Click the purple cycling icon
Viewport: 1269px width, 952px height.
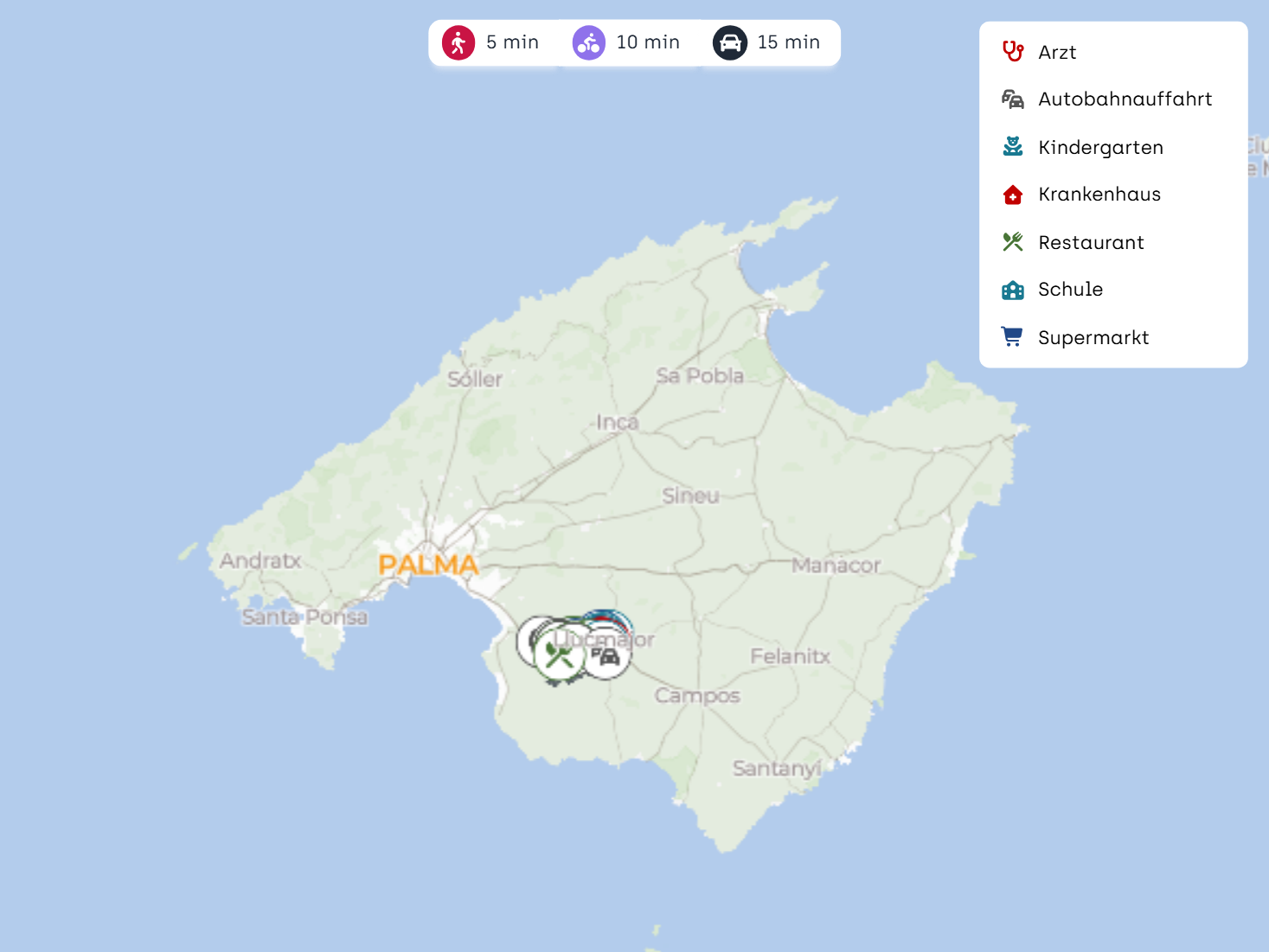point(589,42)
